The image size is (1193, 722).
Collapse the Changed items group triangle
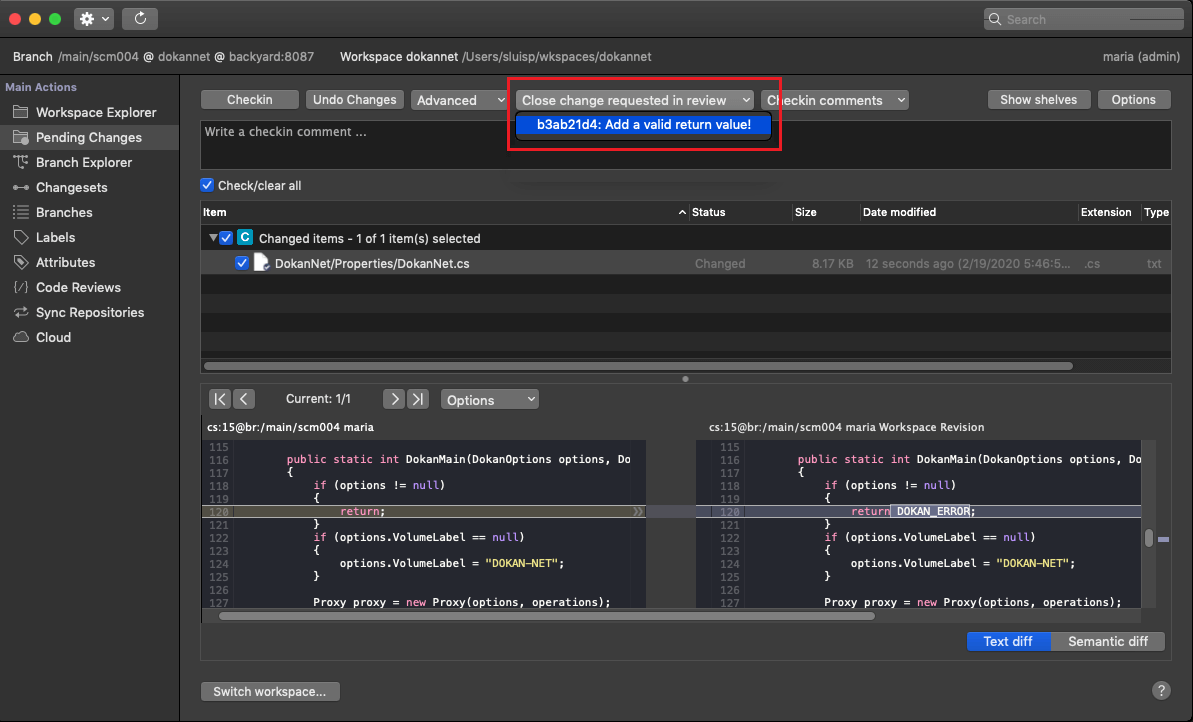[x=213, y=238]
